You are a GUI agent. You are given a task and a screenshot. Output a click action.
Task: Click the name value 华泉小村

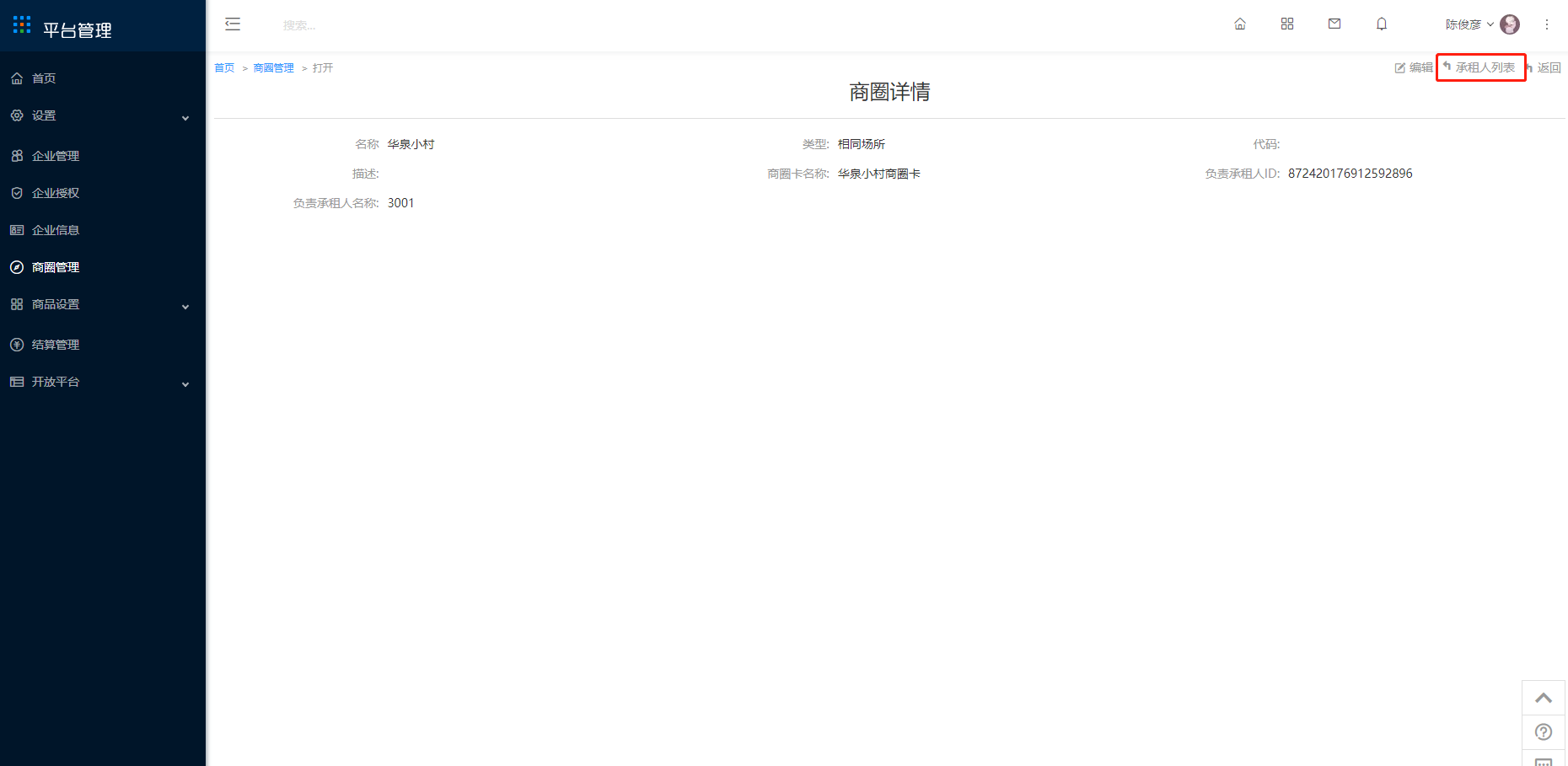pos(411,144)
